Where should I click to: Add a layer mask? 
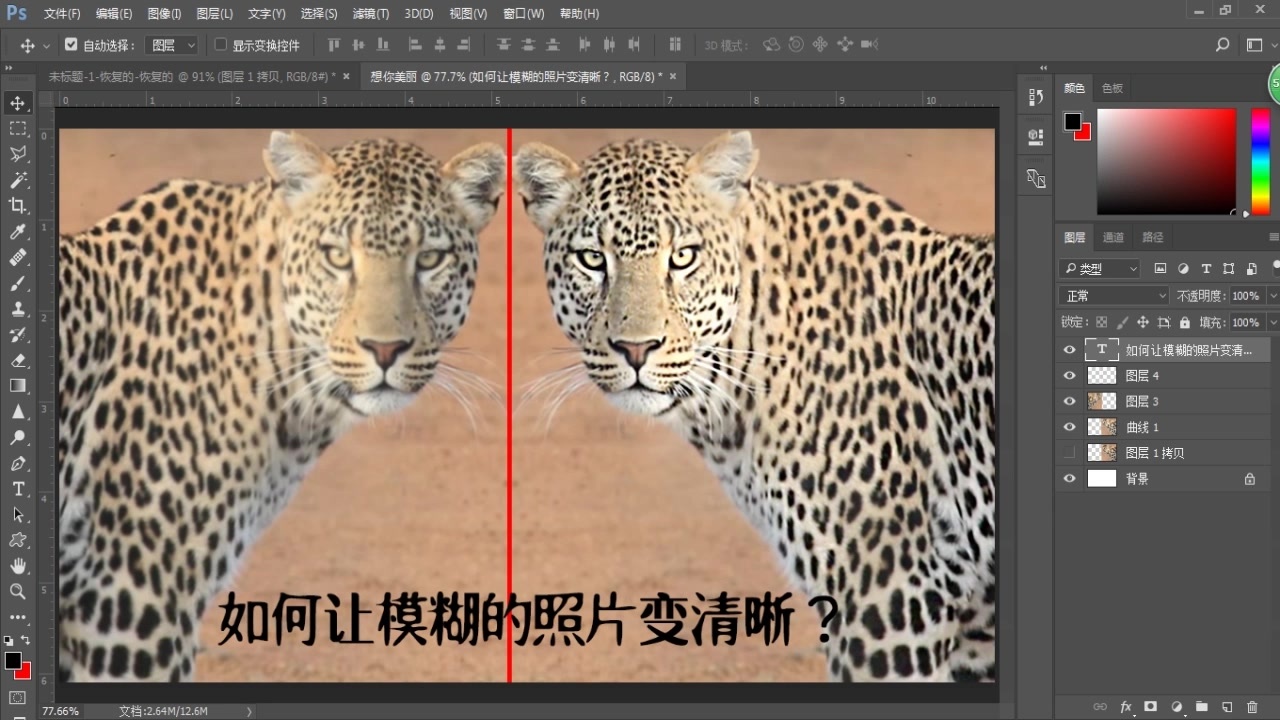[1151, 706]
